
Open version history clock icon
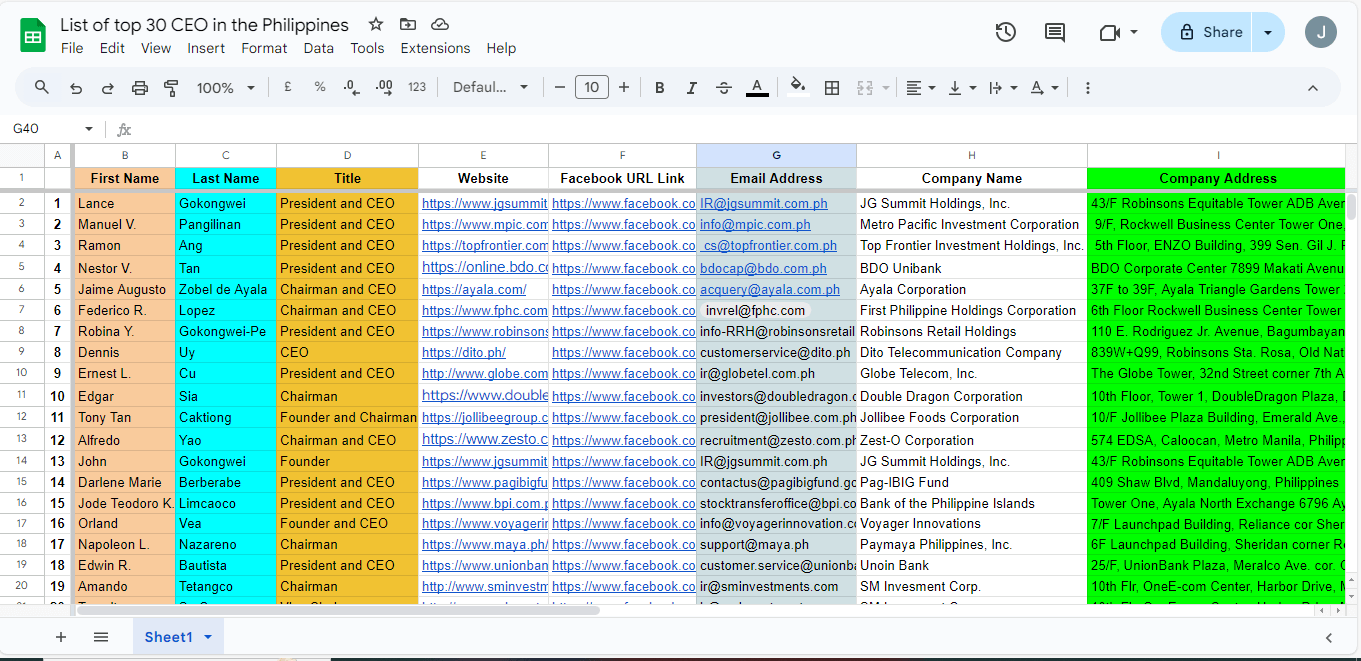coord(1006,32)
